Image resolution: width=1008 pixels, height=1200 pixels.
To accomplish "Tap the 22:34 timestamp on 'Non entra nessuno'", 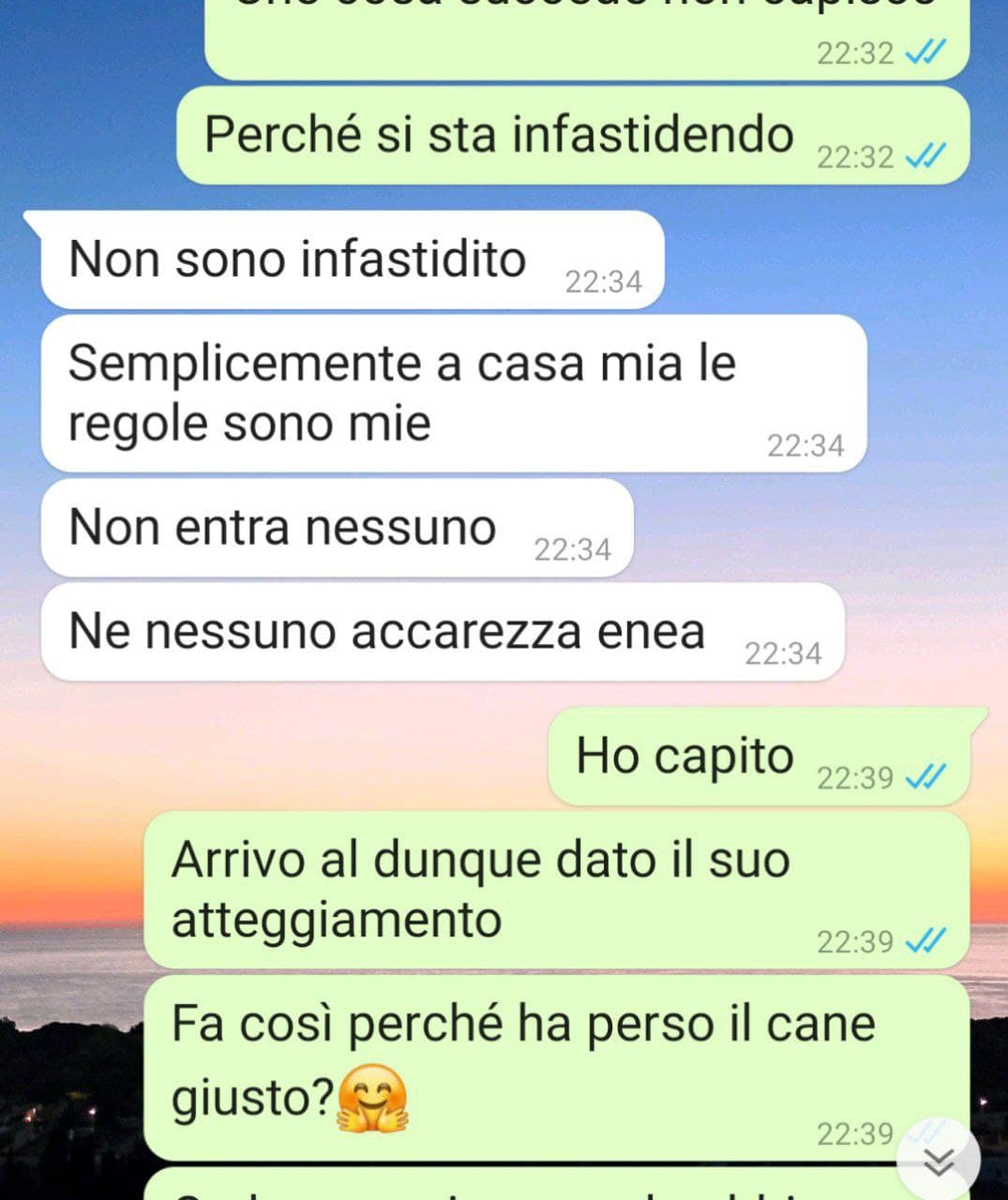I will [572, 550].
